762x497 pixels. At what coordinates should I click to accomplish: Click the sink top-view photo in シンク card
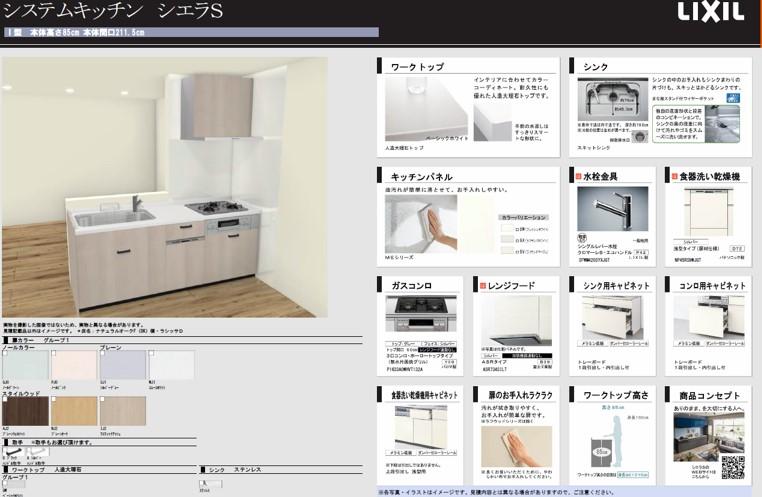612,100
